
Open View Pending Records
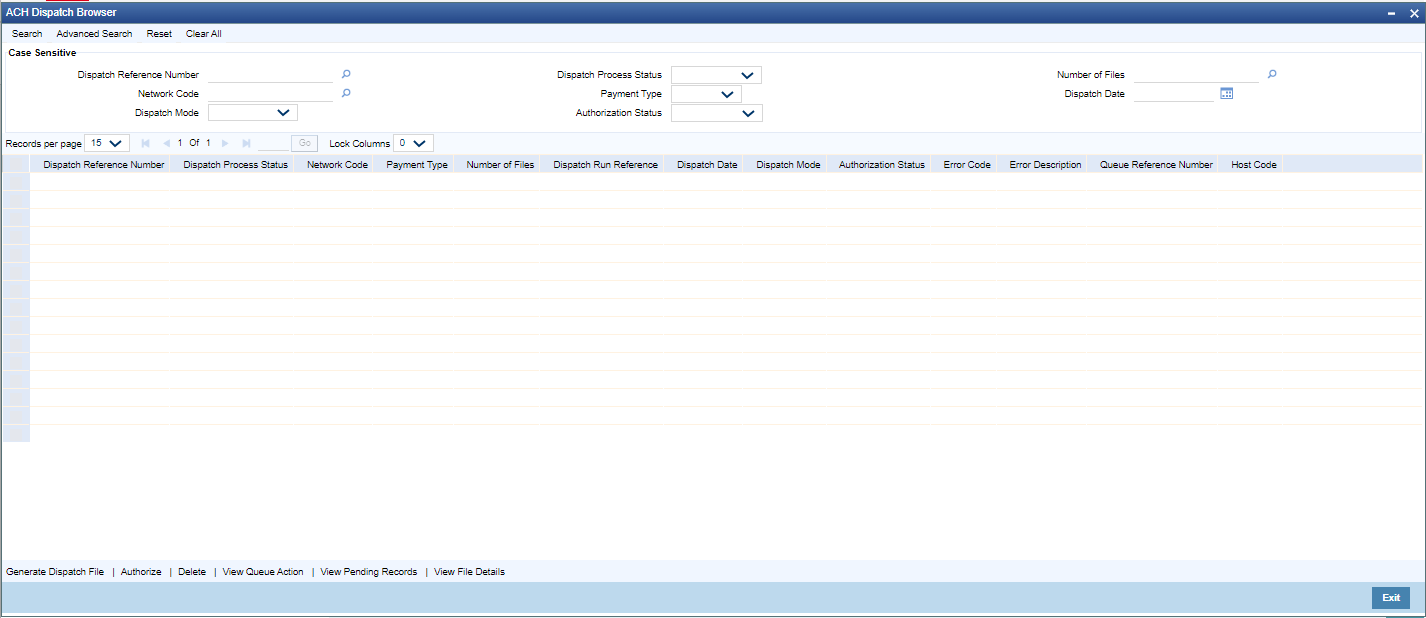[369, 572]
